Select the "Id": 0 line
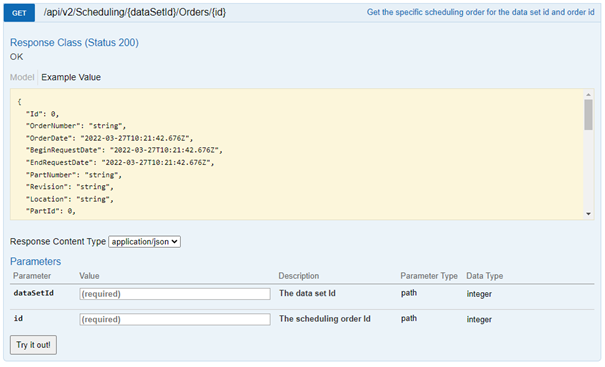 coord(42,114)
